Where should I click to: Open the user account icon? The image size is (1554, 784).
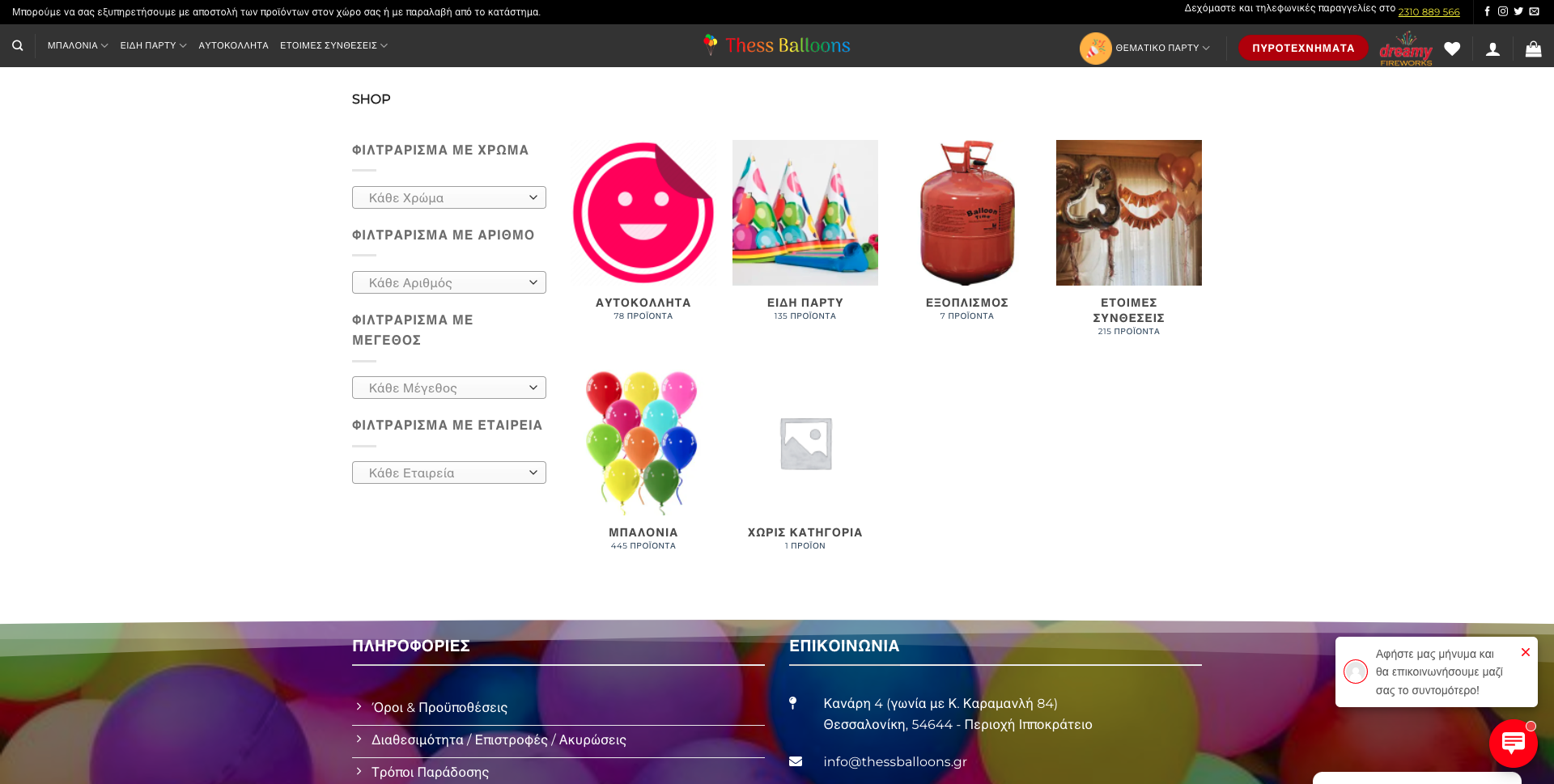click(1492, 49)
